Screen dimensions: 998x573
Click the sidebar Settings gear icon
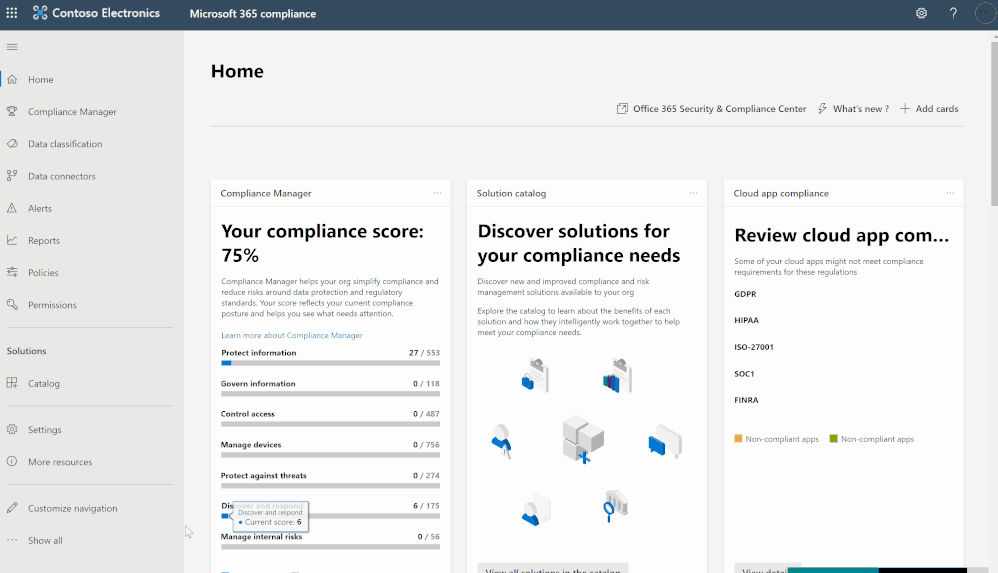(x=12, y=429)
